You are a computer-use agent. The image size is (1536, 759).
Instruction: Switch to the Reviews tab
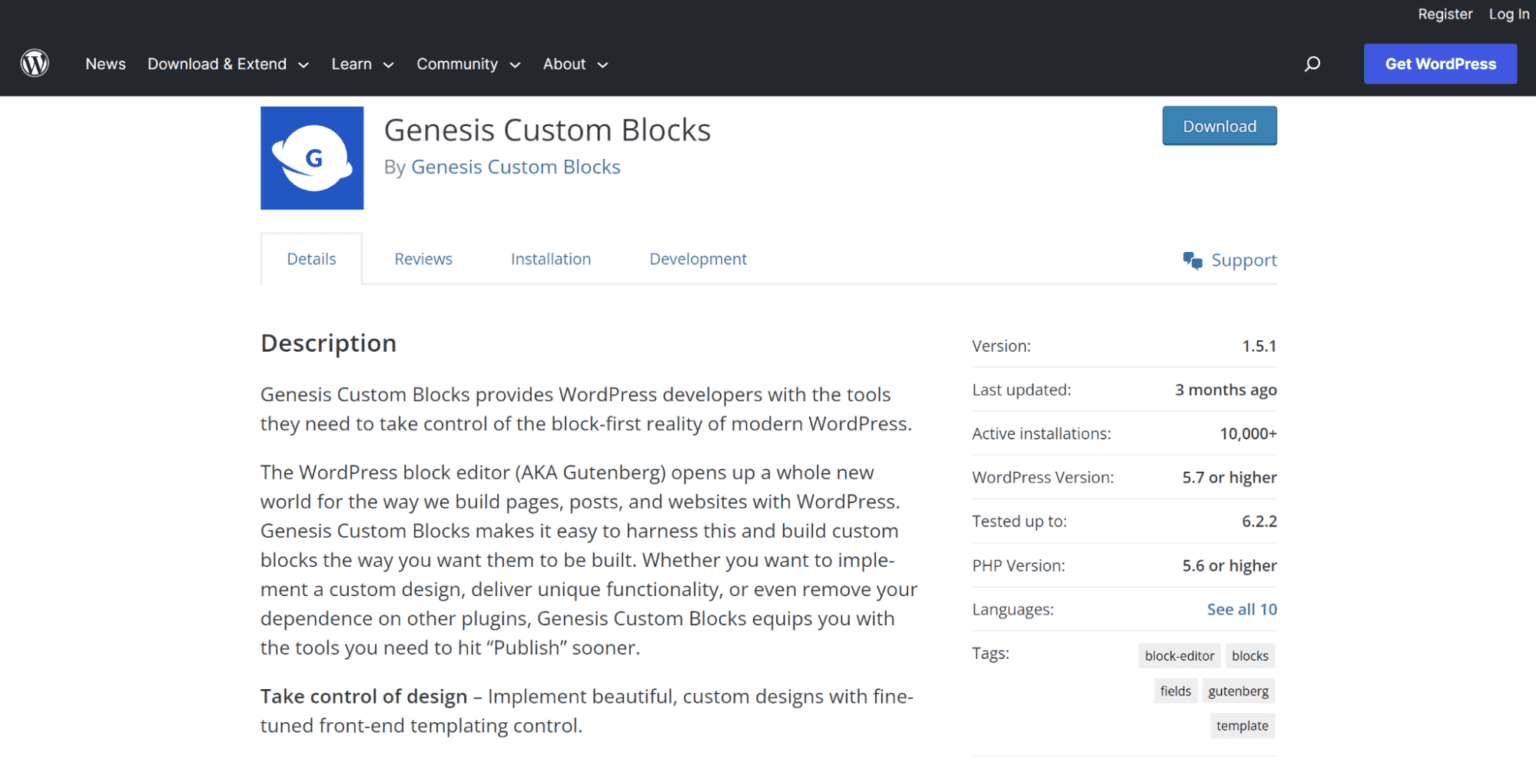[423, 258]
